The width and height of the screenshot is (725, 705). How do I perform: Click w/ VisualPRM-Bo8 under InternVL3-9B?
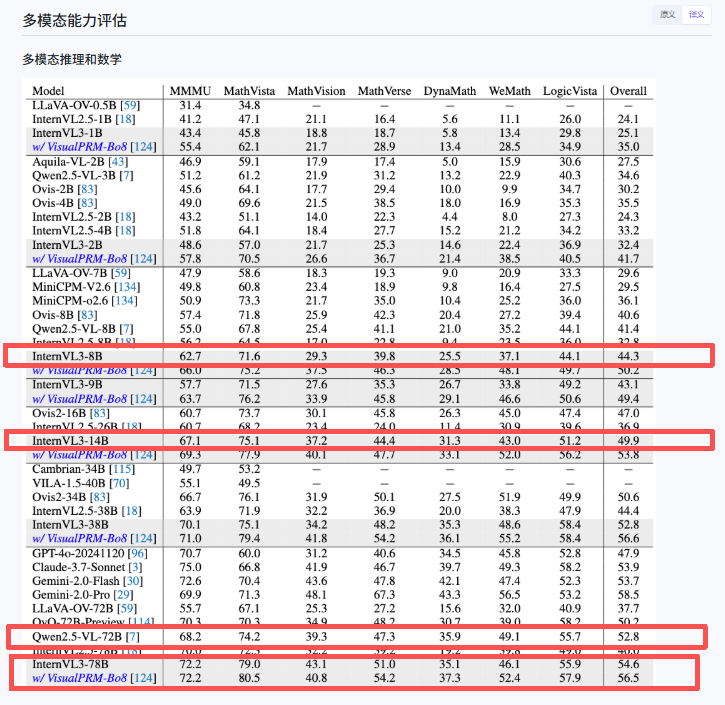tap(80, 399)
